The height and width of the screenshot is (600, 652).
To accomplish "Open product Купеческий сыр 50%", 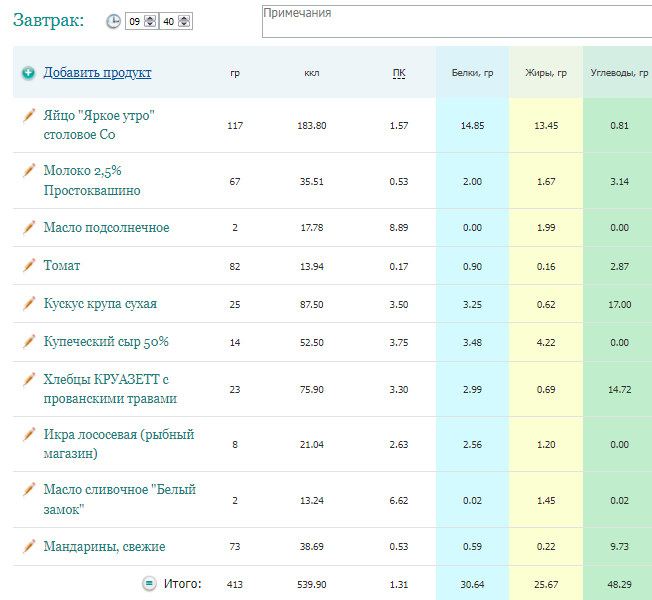I will tap(106, 342).
